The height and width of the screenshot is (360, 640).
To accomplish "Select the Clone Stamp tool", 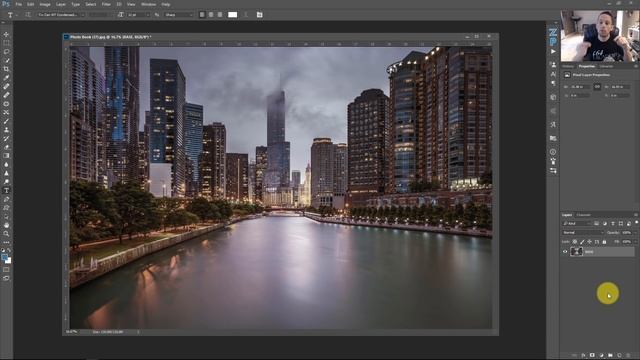I will click(6, 130).
